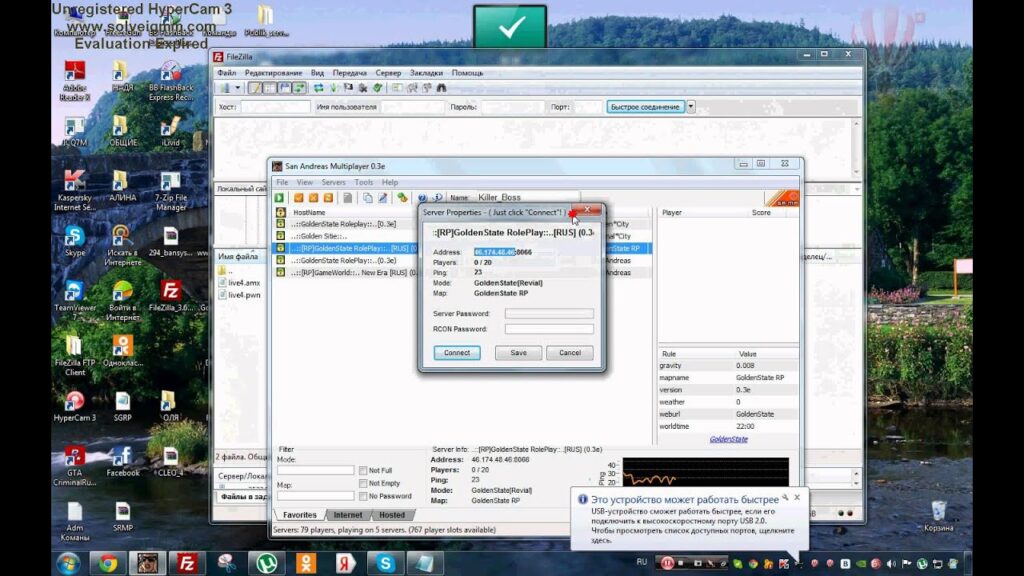The width and height of the screenshot is (1024, 576).
Task: Click RU language indicator in tray
Action: [641, 562]
